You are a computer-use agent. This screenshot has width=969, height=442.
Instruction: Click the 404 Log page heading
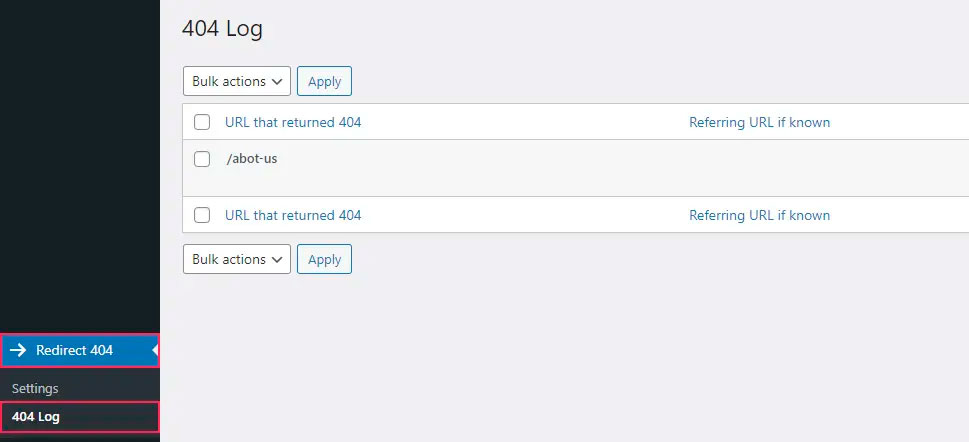(x=222, y=29)
